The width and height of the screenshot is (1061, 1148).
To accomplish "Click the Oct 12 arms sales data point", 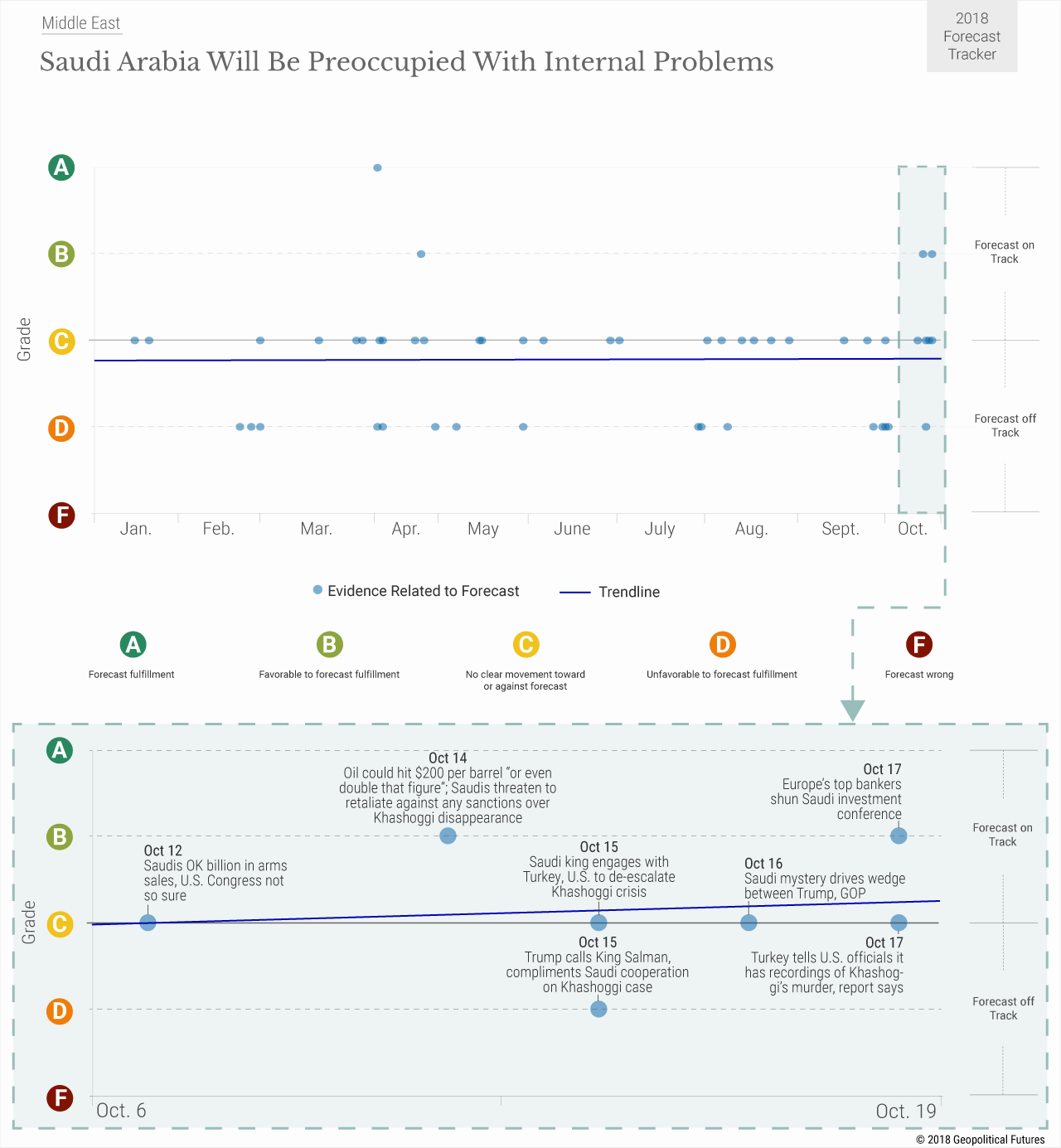I will pyautogui.click(x=148, y=923).
